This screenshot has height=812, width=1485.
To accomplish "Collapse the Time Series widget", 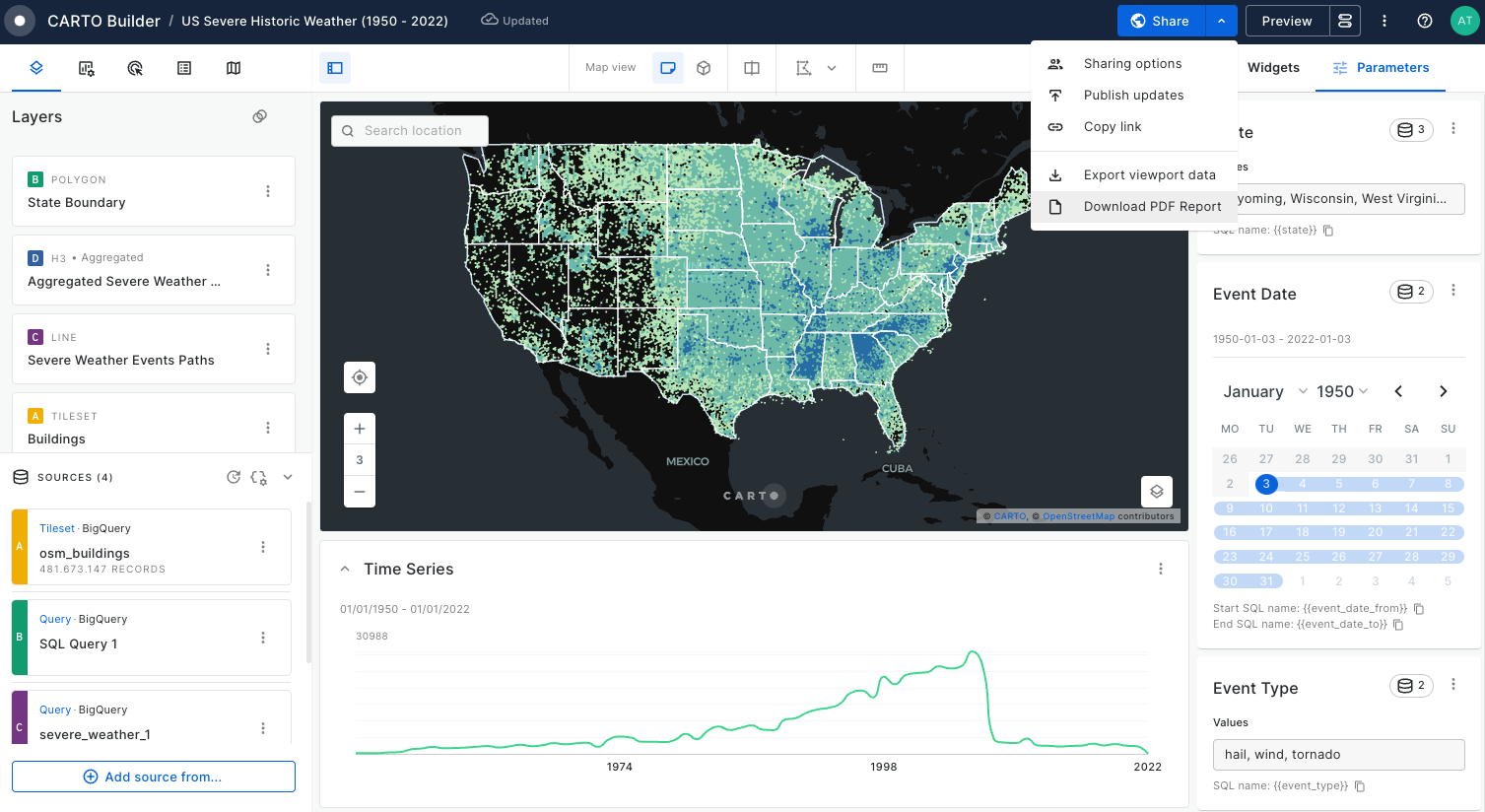I will click(345, 569).
